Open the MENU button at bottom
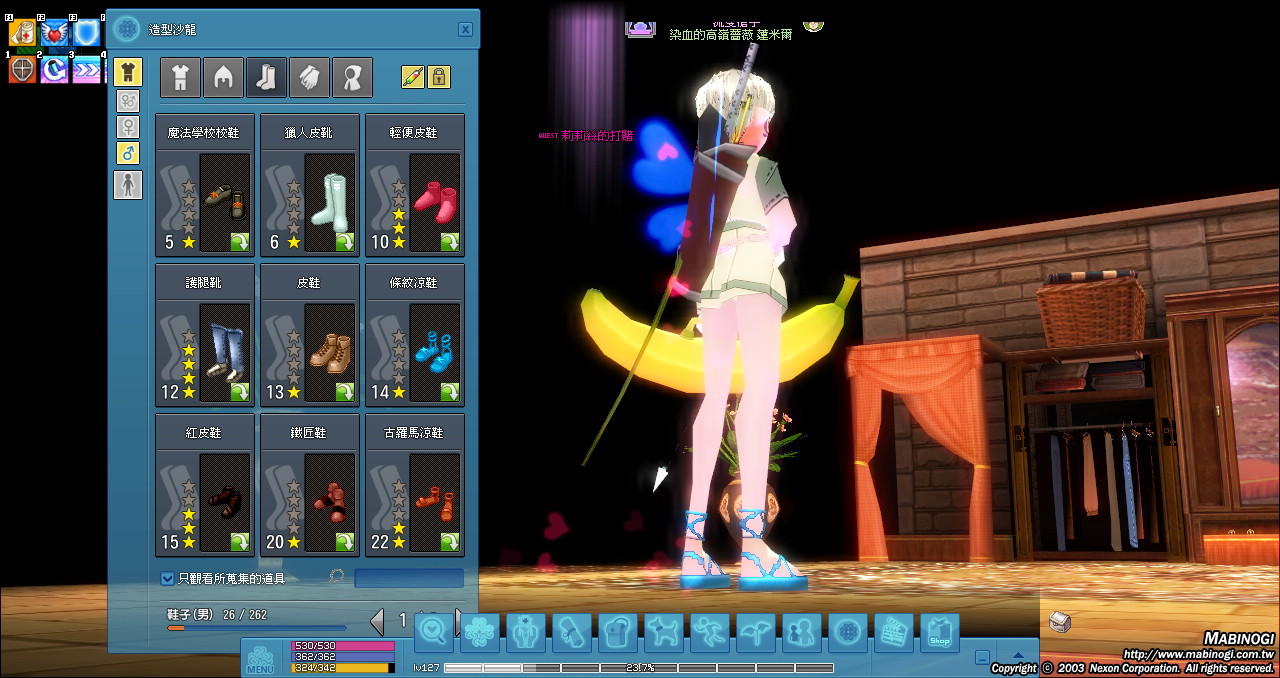The height and width of the screenshot is (678, 1280). [x=260, y=658]
